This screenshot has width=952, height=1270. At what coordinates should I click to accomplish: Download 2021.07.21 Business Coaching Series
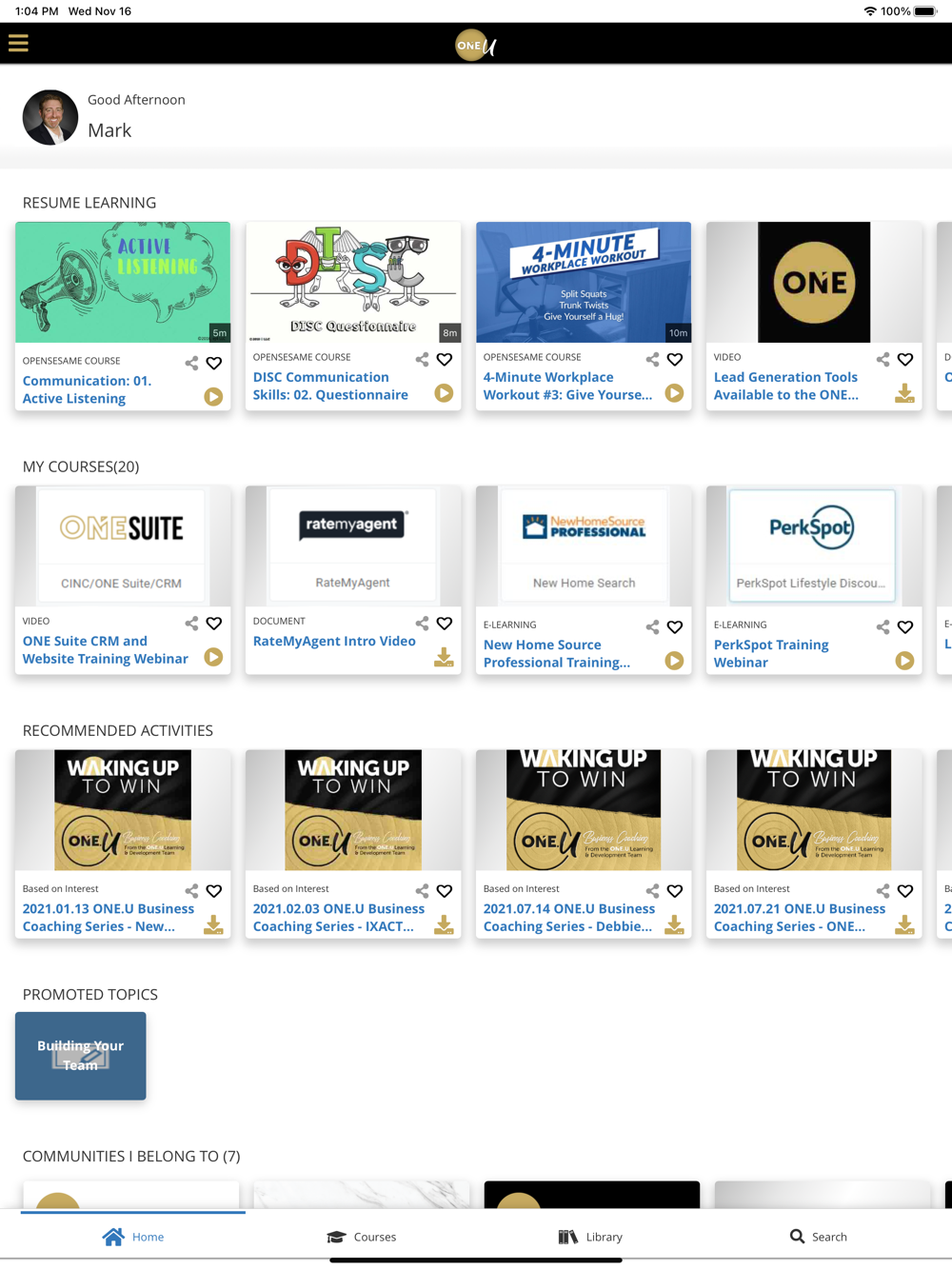coord(904,924)
